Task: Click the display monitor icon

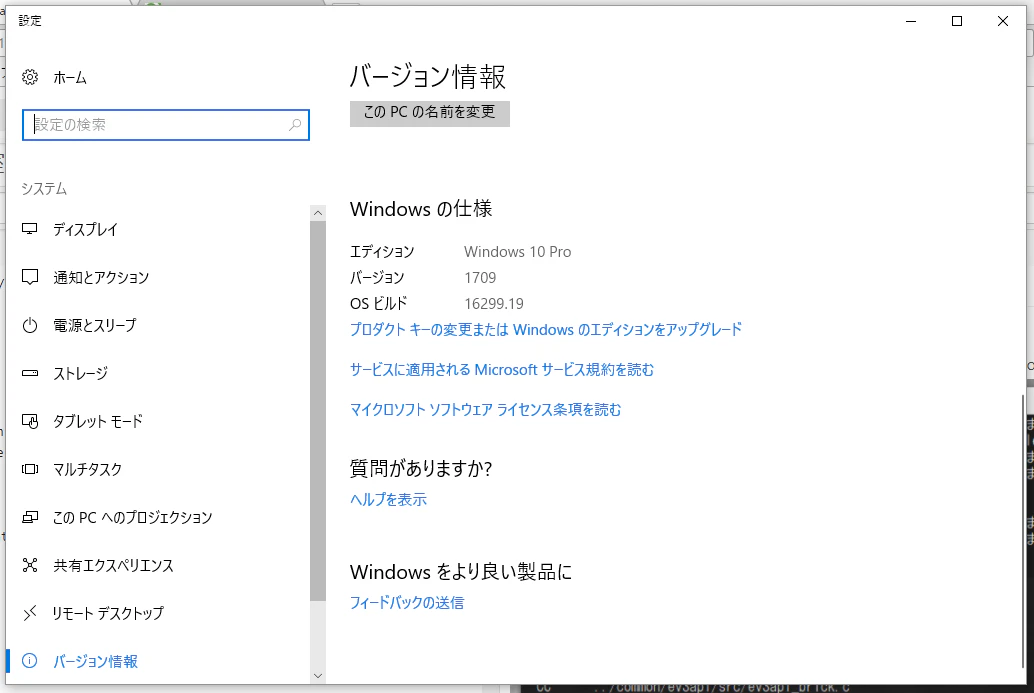Action: (x=30, y=229)
